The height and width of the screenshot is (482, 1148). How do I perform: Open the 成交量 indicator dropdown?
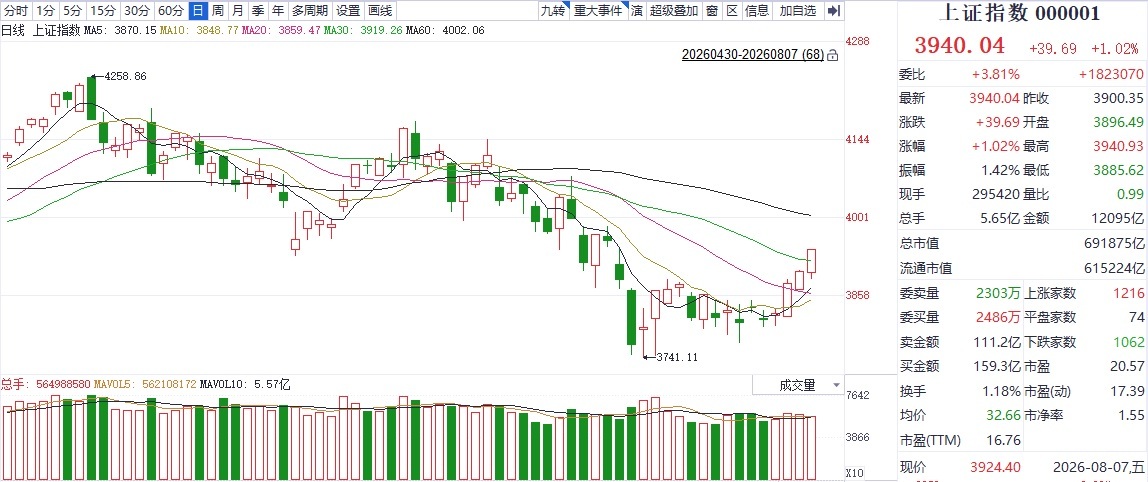pyautogui.click(x=798, y=385)
